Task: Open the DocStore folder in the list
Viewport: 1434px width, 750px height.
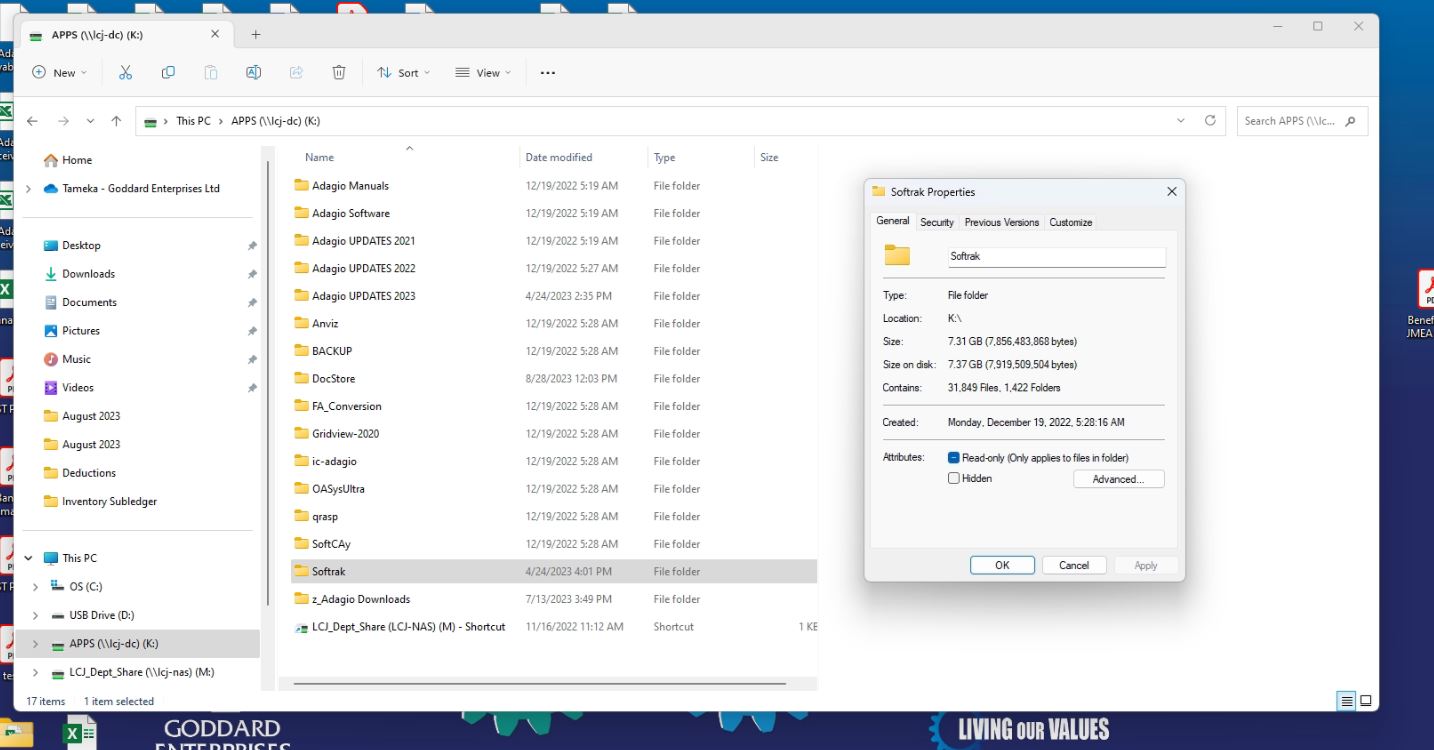Action: point(333,379)
